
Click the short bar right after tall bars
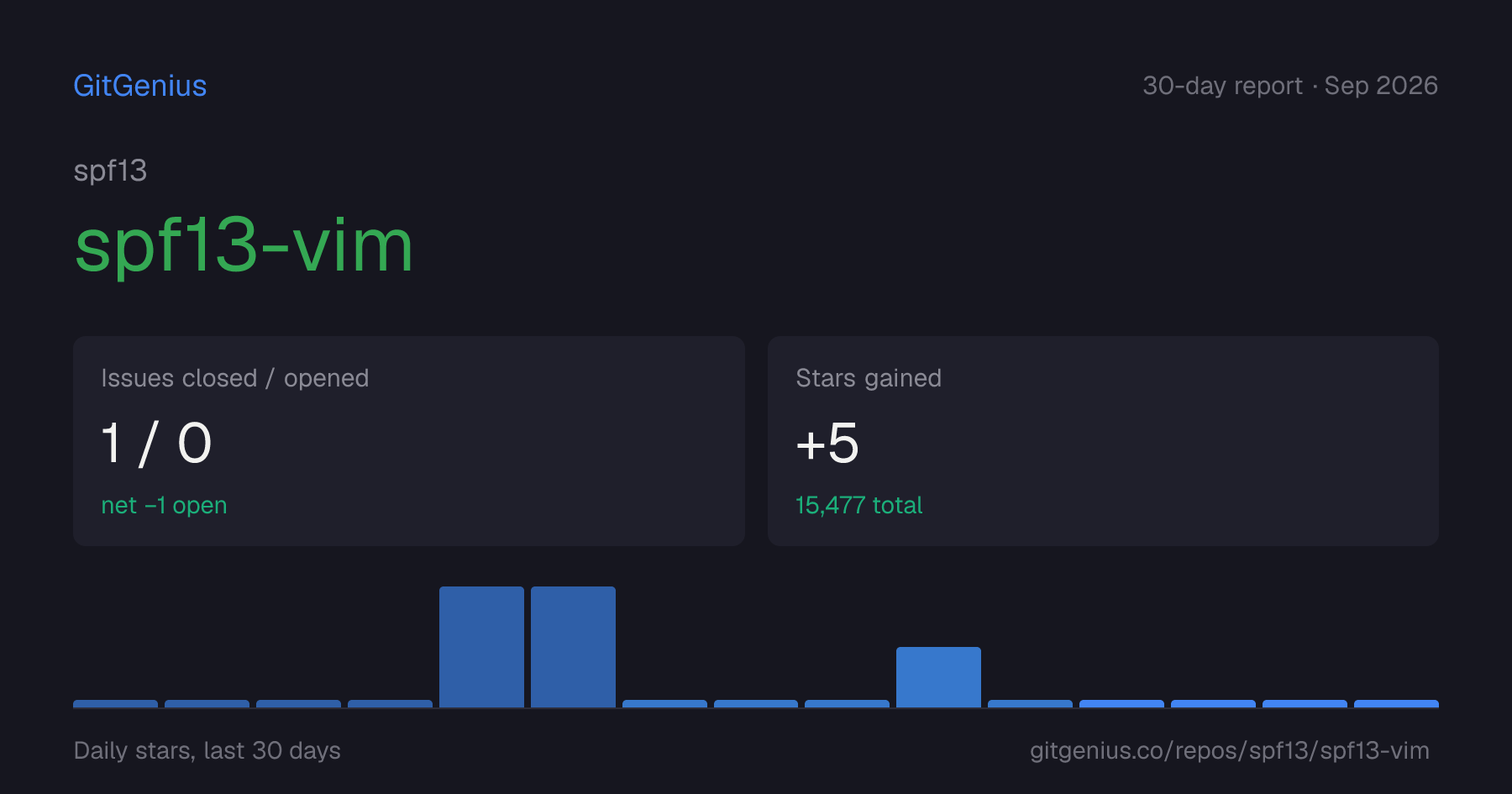tap(664, 704)
